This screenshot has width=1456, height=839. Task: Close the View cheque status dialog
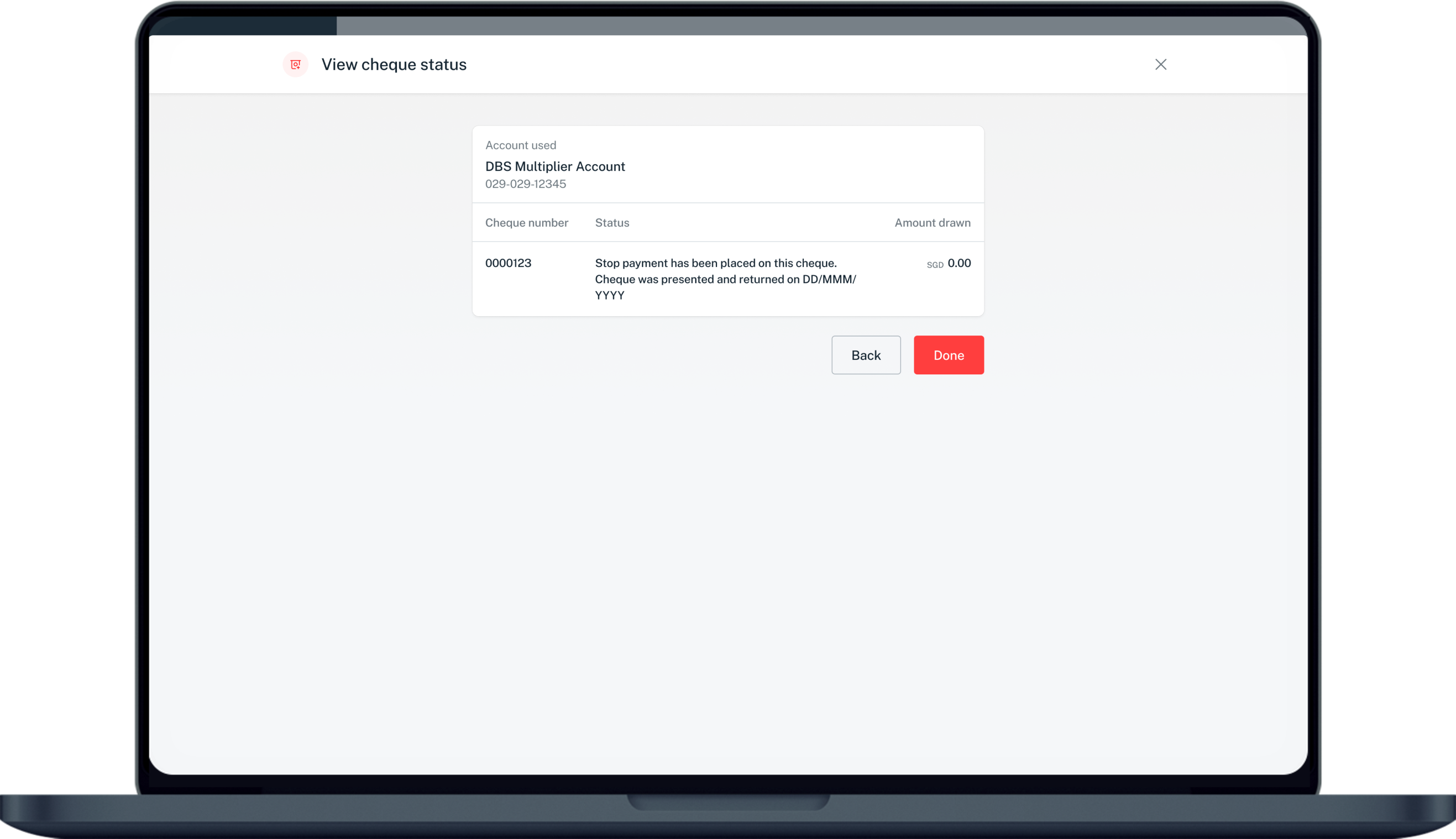(1160, 65)
